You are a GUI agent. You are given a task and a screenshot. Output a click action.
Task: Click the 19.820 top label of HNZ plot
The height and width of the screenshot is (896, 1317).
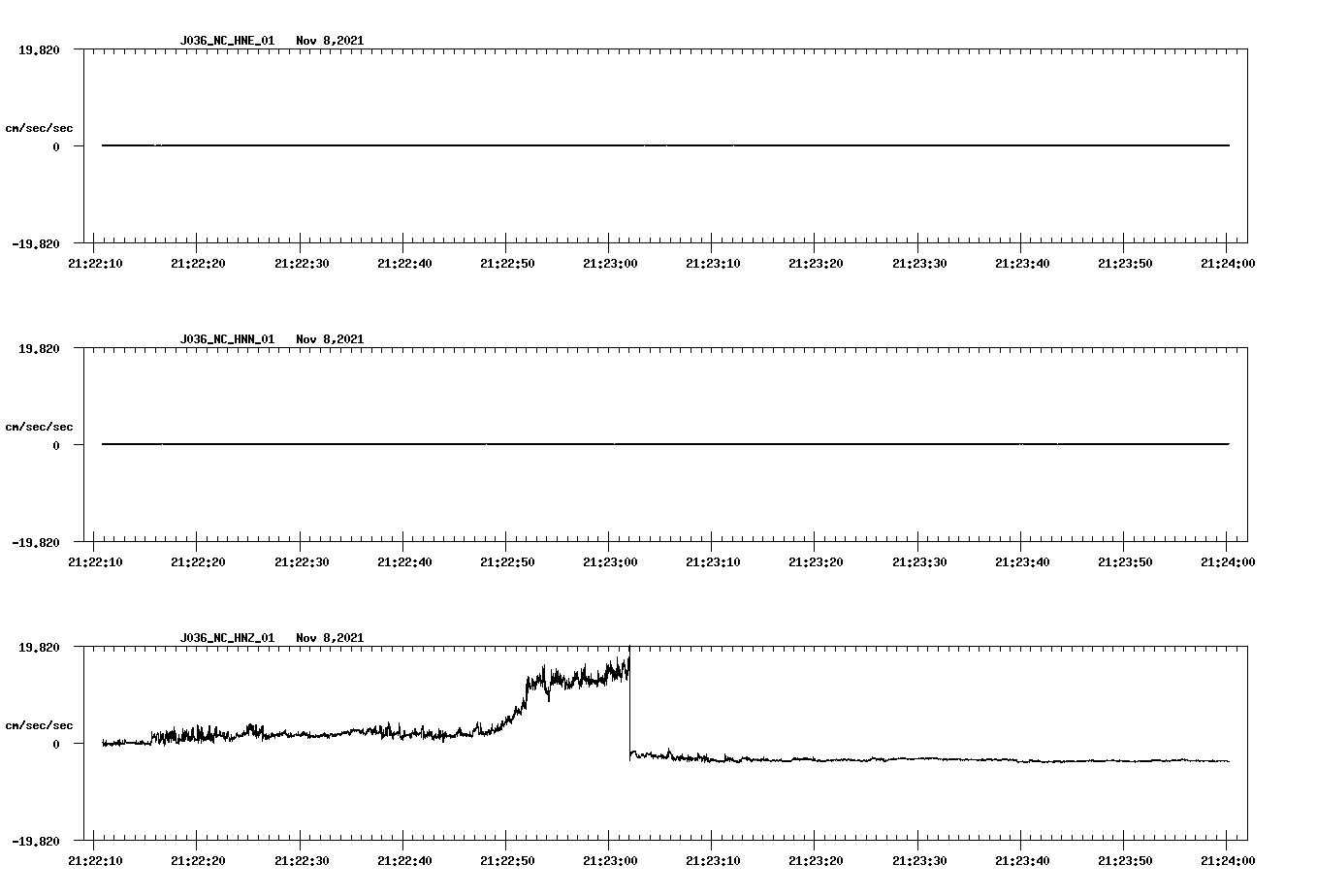pyautogui.click(x=39, y=648)
